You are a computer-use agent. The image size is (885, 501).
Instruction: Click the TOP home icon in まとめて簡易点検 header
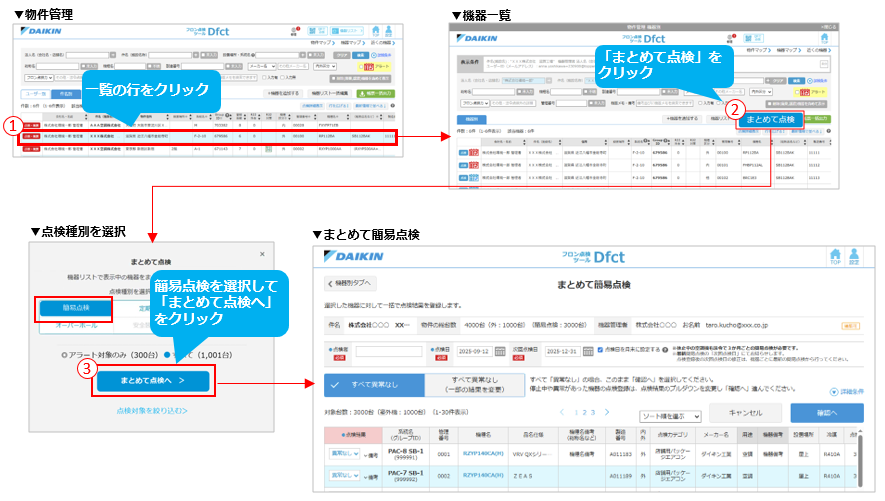tap(834, 258)
